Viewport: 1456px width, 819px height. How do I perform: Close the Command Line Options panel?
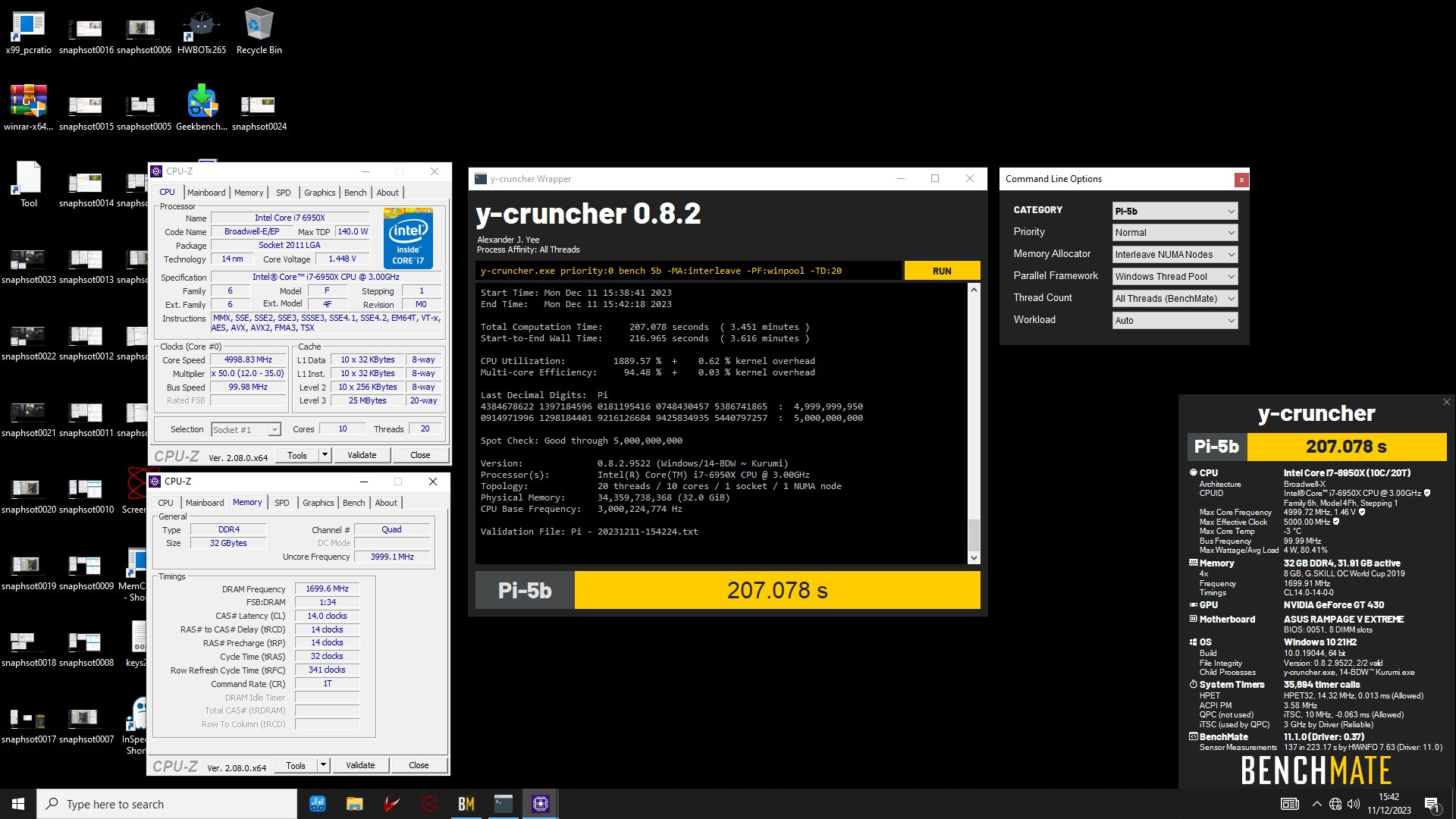1241,180
